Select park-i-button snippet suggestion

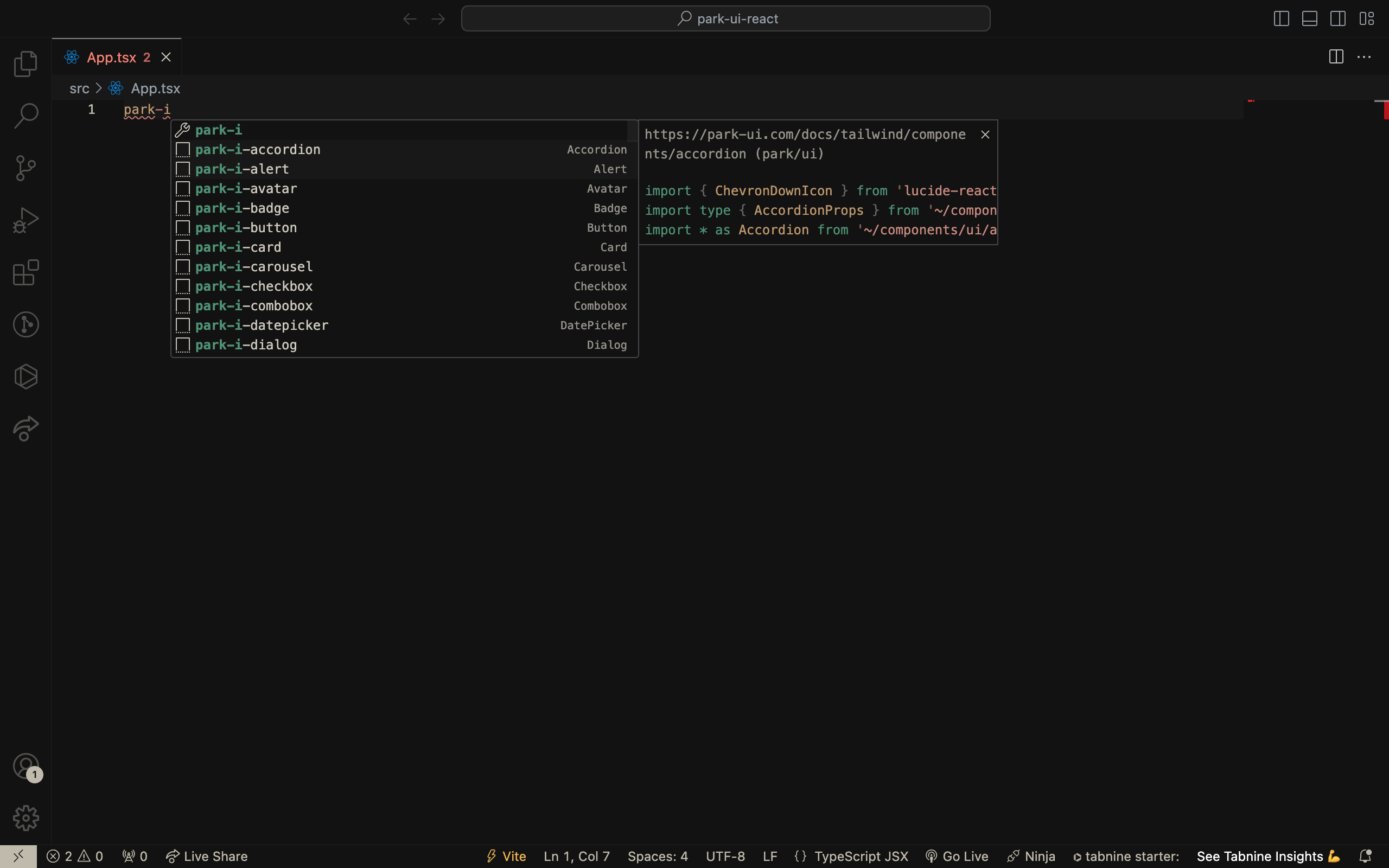[x=246, y=228]
